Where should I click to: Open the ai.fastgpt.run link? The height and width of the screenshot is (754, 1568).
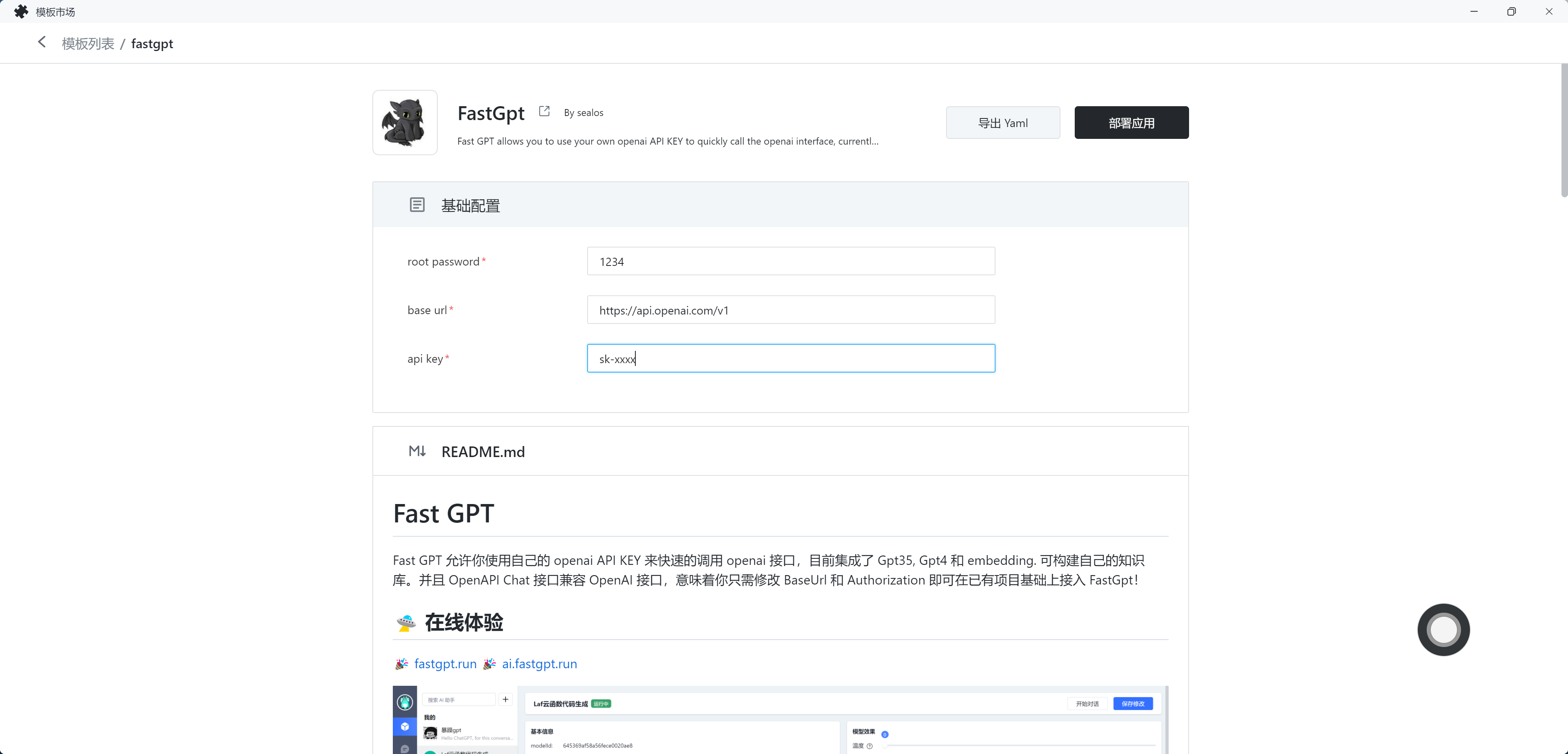tap(539, 664)
